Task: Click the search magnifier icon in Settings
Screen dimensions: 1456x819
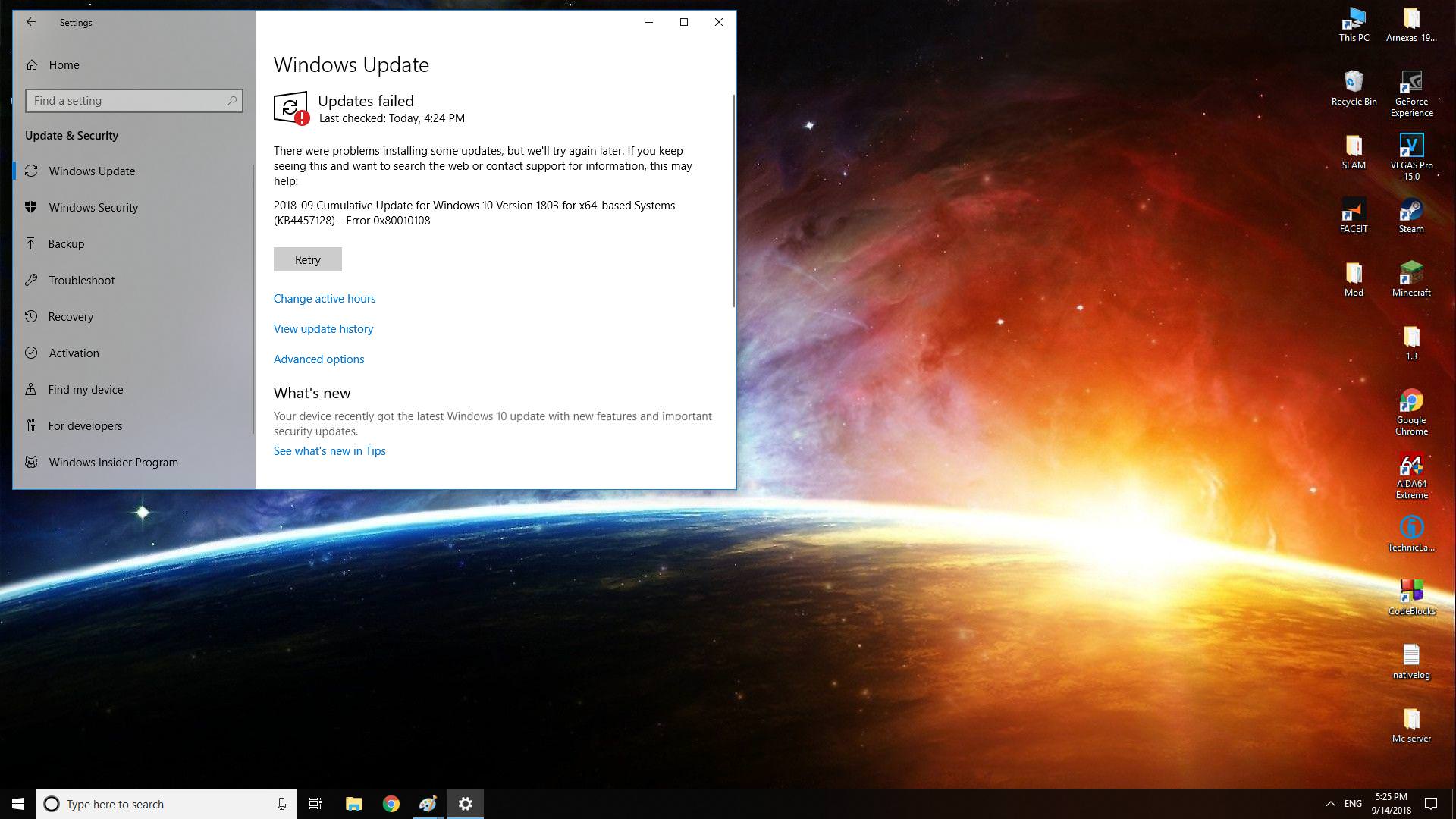Action: point(232,100)
